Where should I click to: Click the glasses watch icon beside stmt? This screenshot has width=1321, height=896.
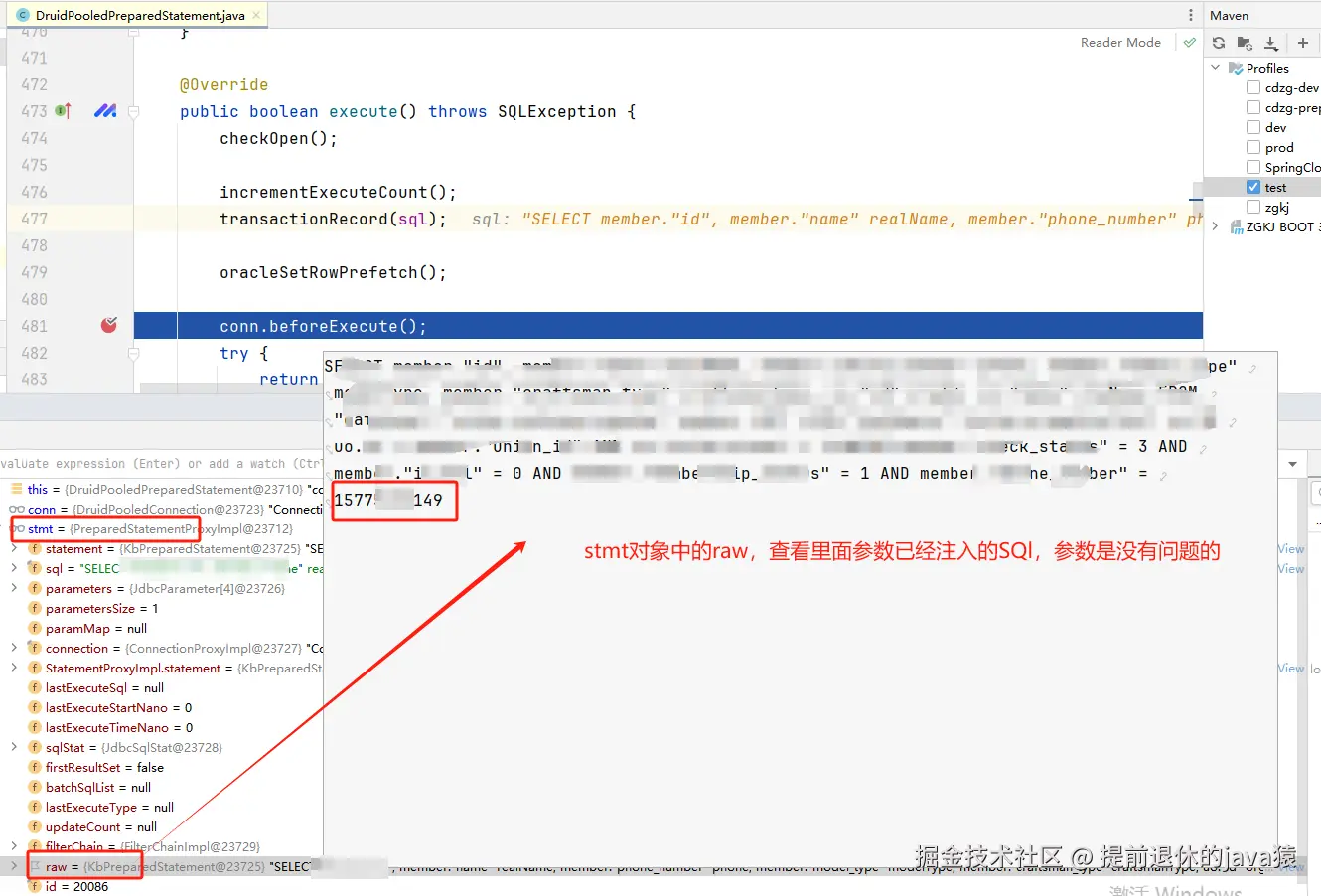(x=18, y=528)
